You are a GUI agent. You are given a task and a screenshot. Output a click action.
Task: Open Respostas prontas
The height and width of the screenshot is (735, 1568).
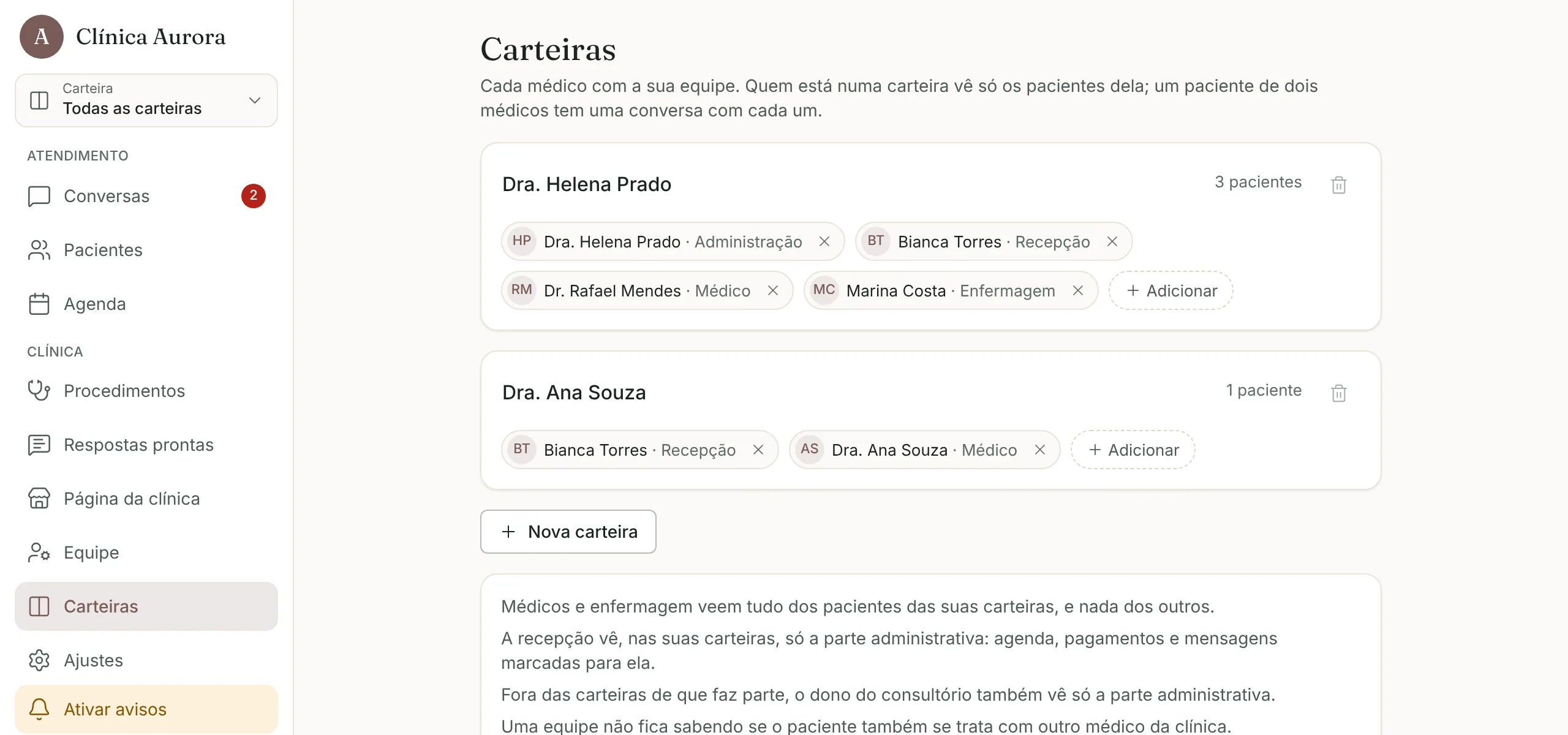click(146, 445)
